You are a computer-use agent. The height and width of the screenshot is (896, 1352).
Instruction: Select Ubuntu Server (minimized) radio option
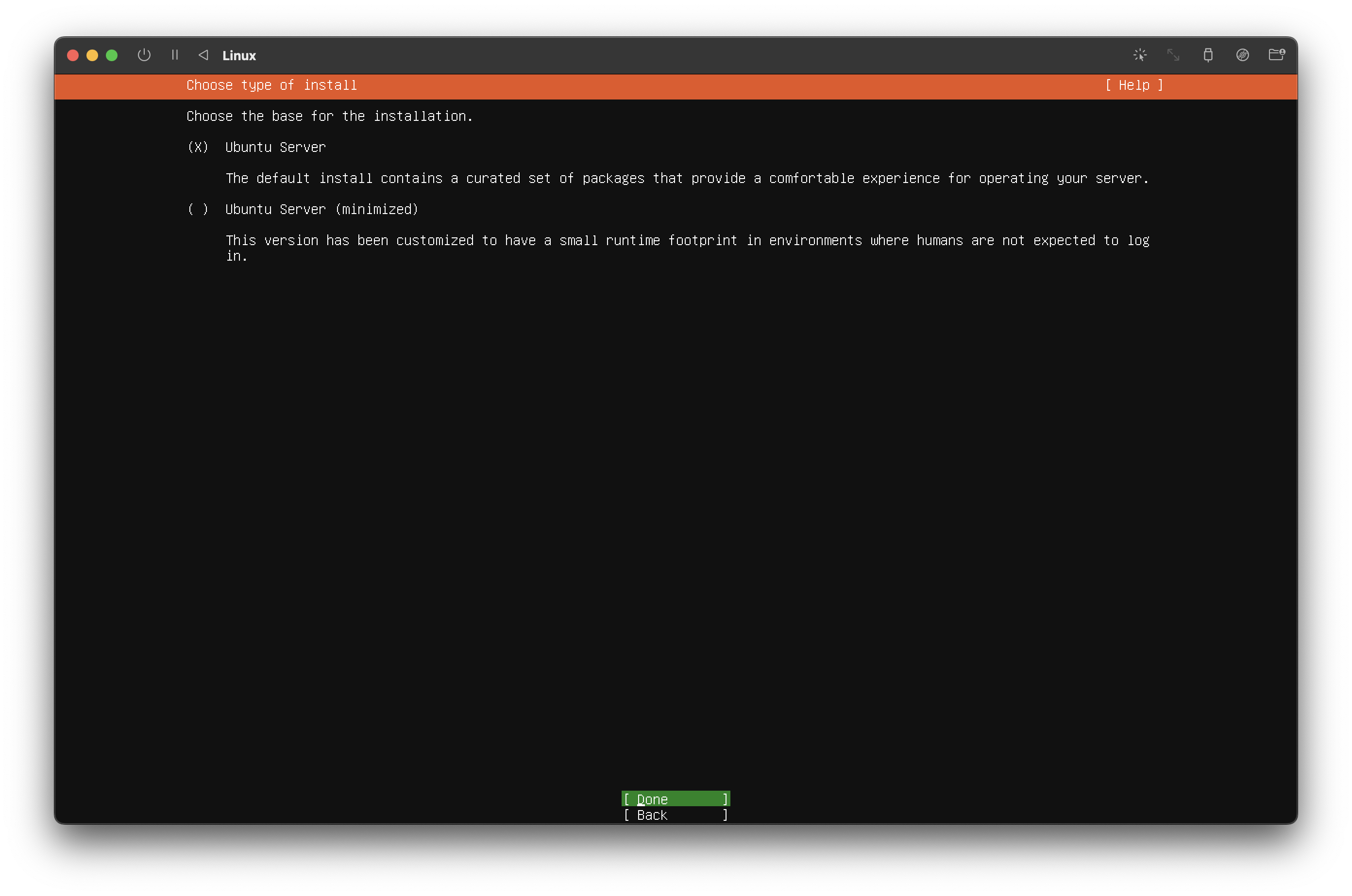pos(198,210)
